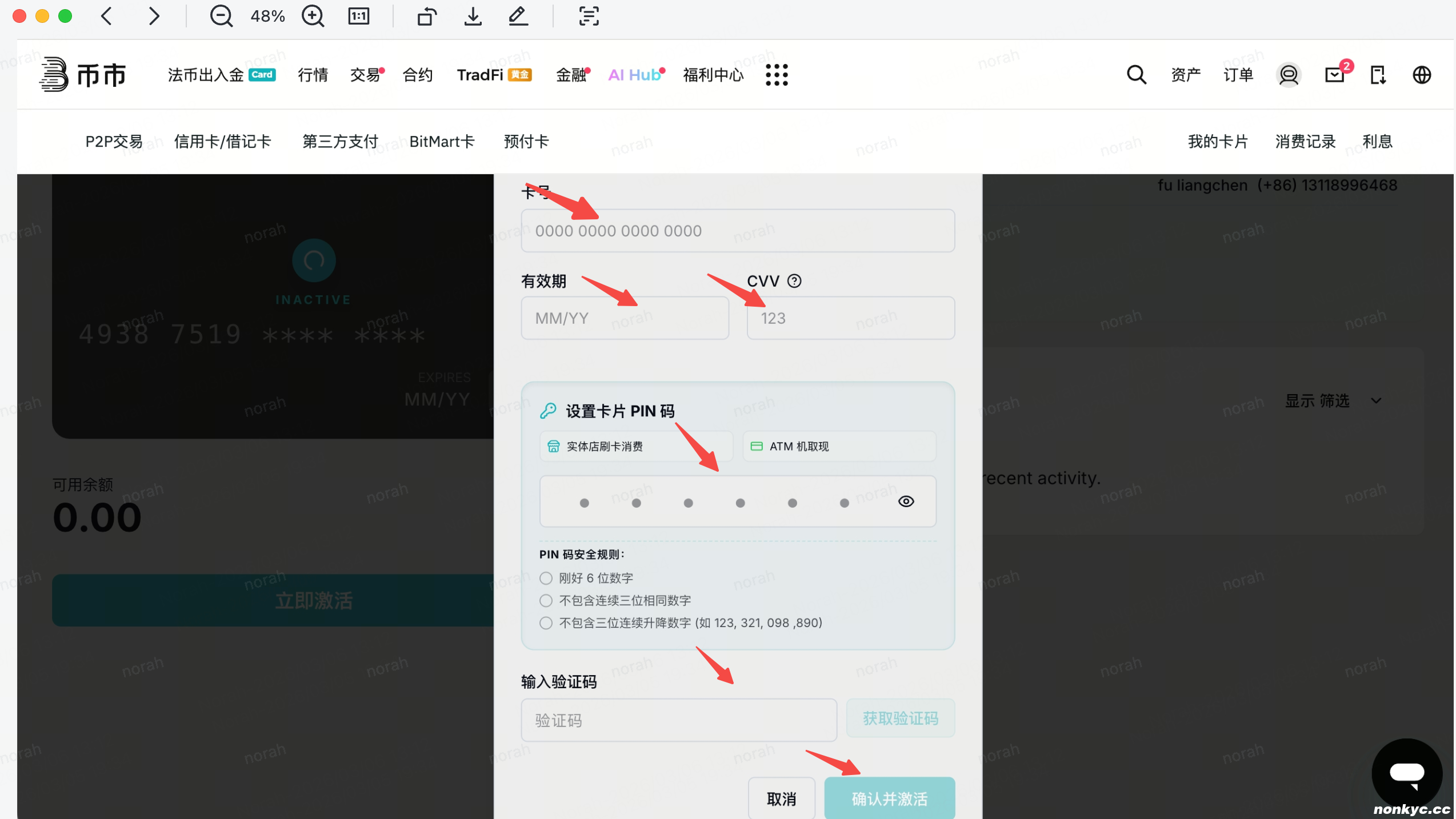The image size is (1456, 819).
Task: Click the app download phone icon
Action: [1378, 75]
